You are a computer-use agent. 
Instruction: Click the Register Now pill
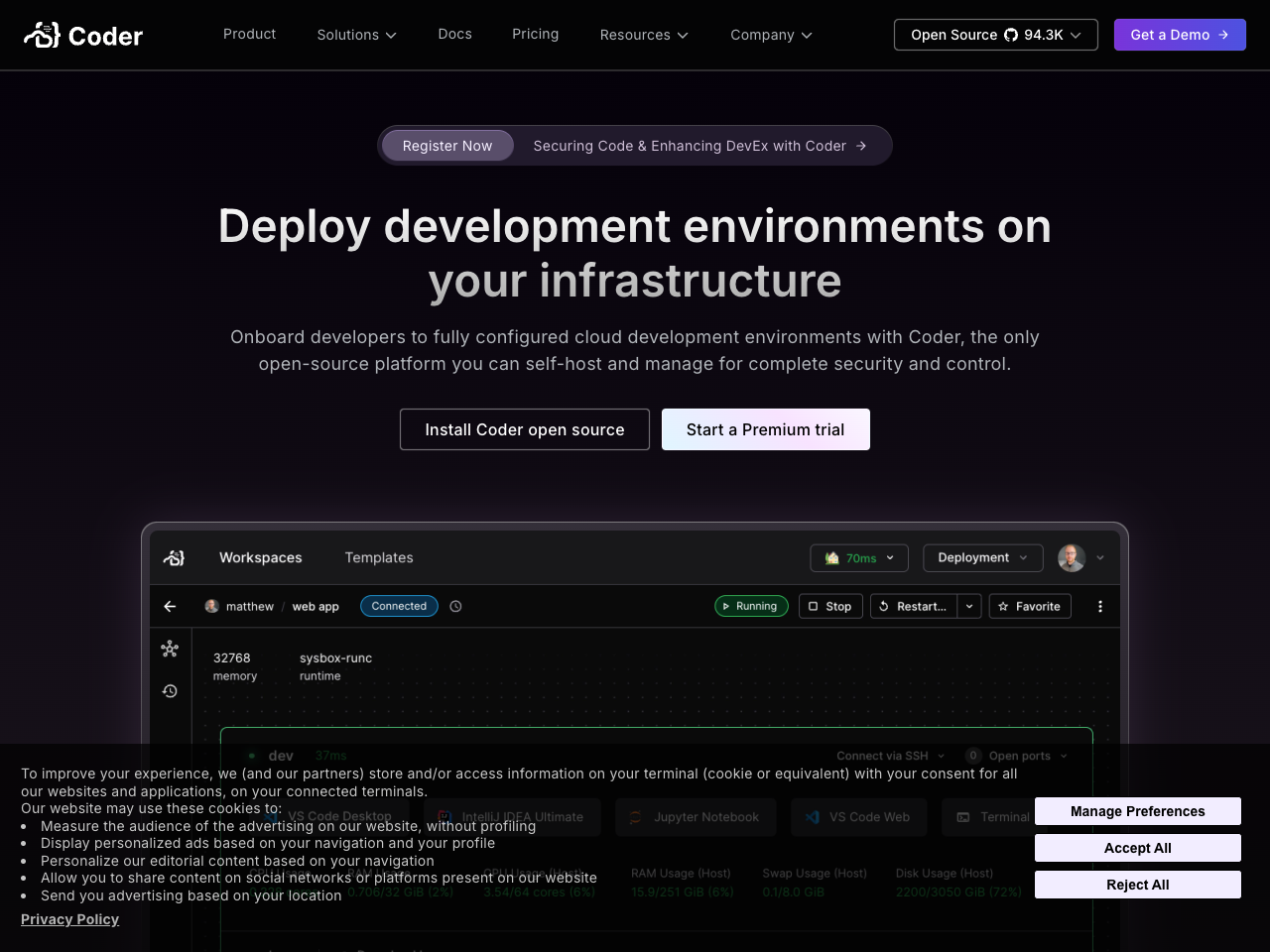447,146
